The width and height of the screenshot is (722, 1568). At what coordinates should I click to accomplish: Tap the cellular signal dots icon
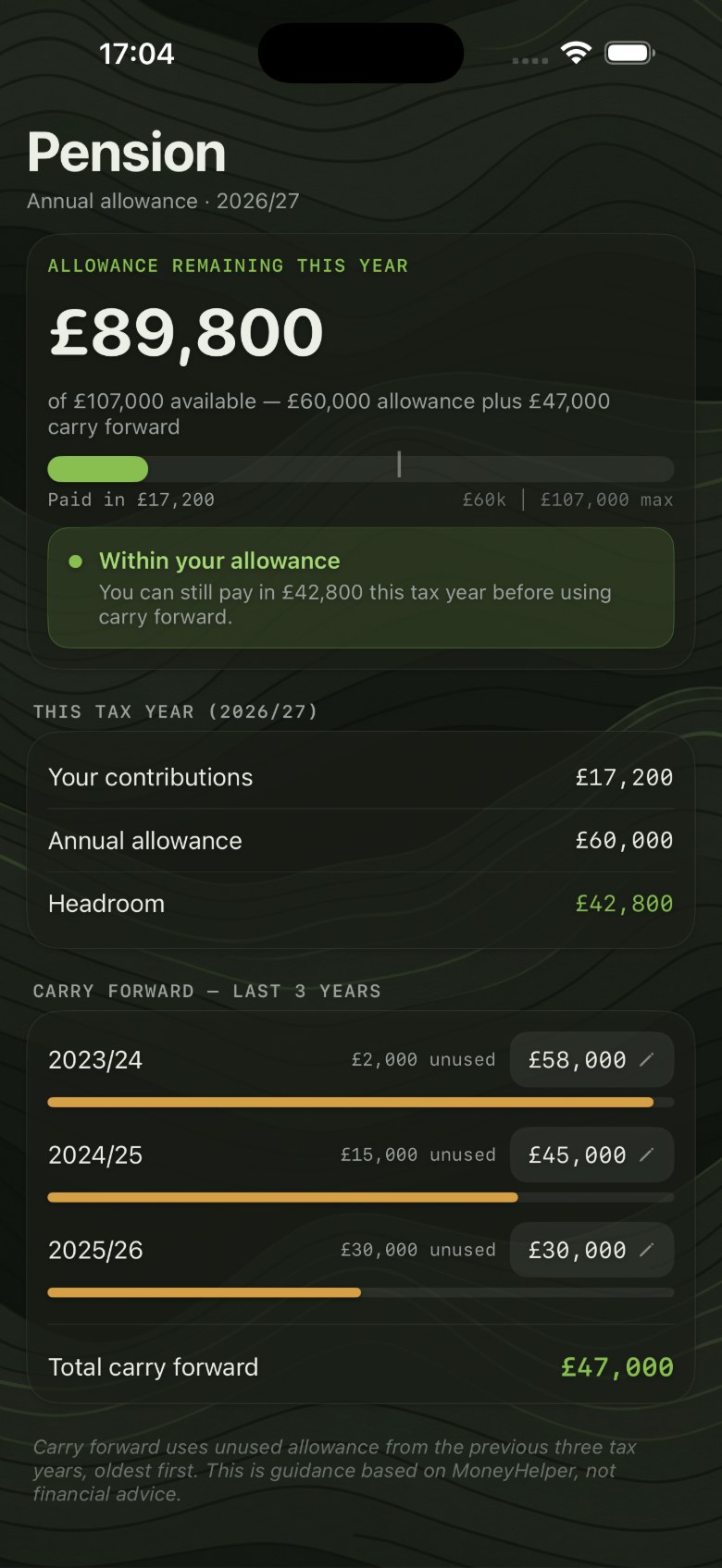coord(530,60)
